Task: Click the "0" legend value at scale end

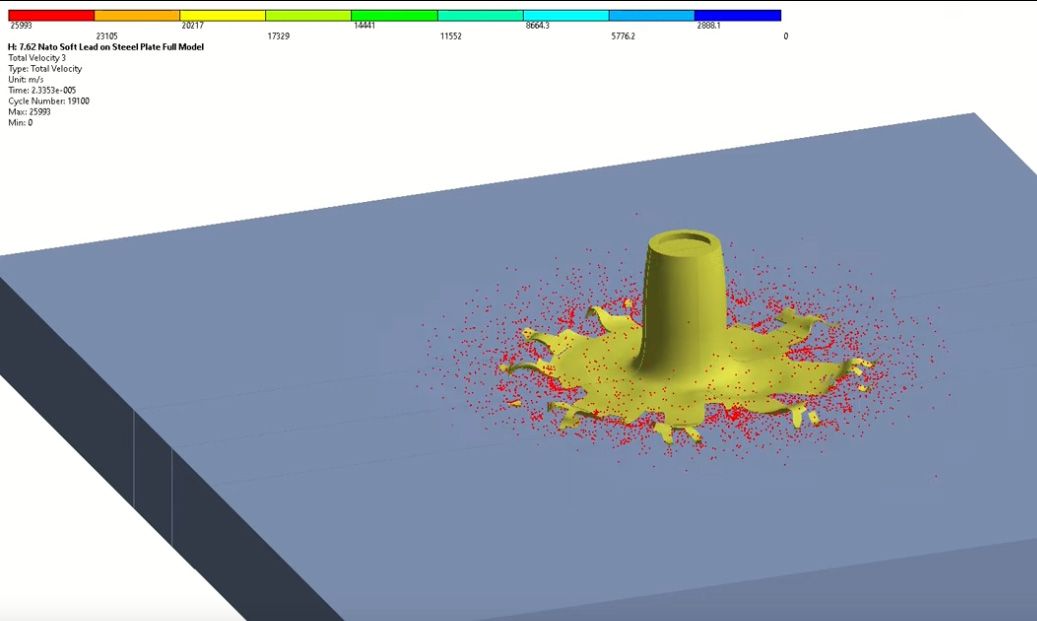Action: click(786, 36)
